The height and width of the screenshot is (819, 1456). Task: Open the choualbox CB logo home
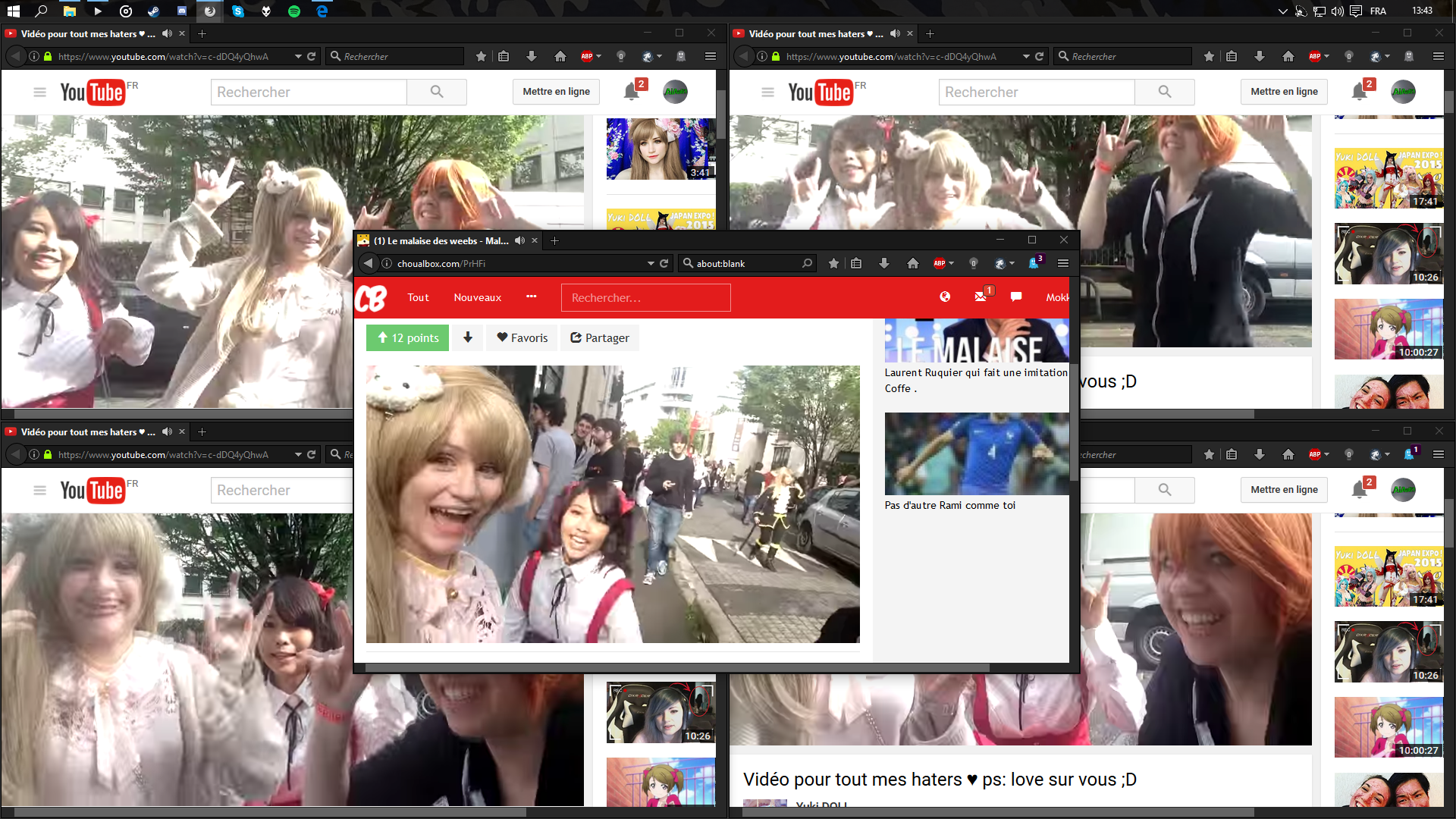tap(371, 298)
